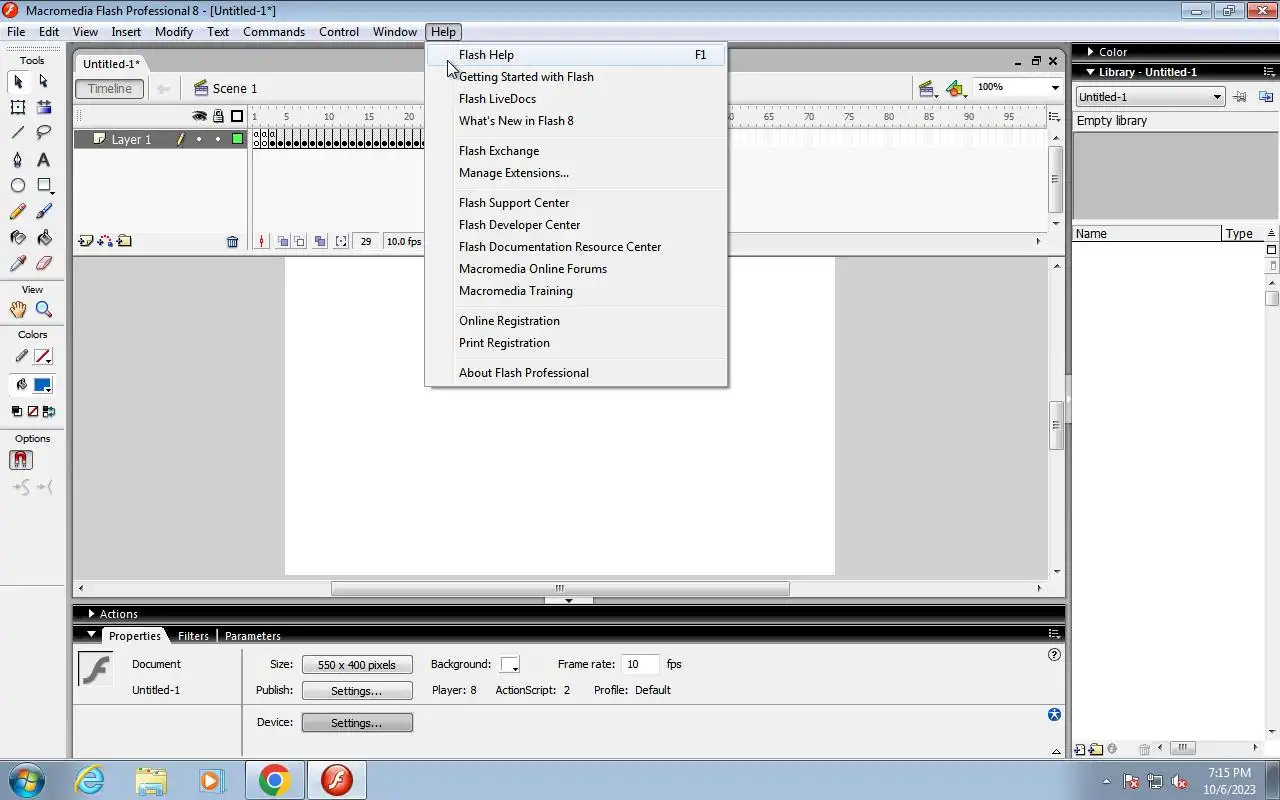Select the Paint Bucket tool

44,238
